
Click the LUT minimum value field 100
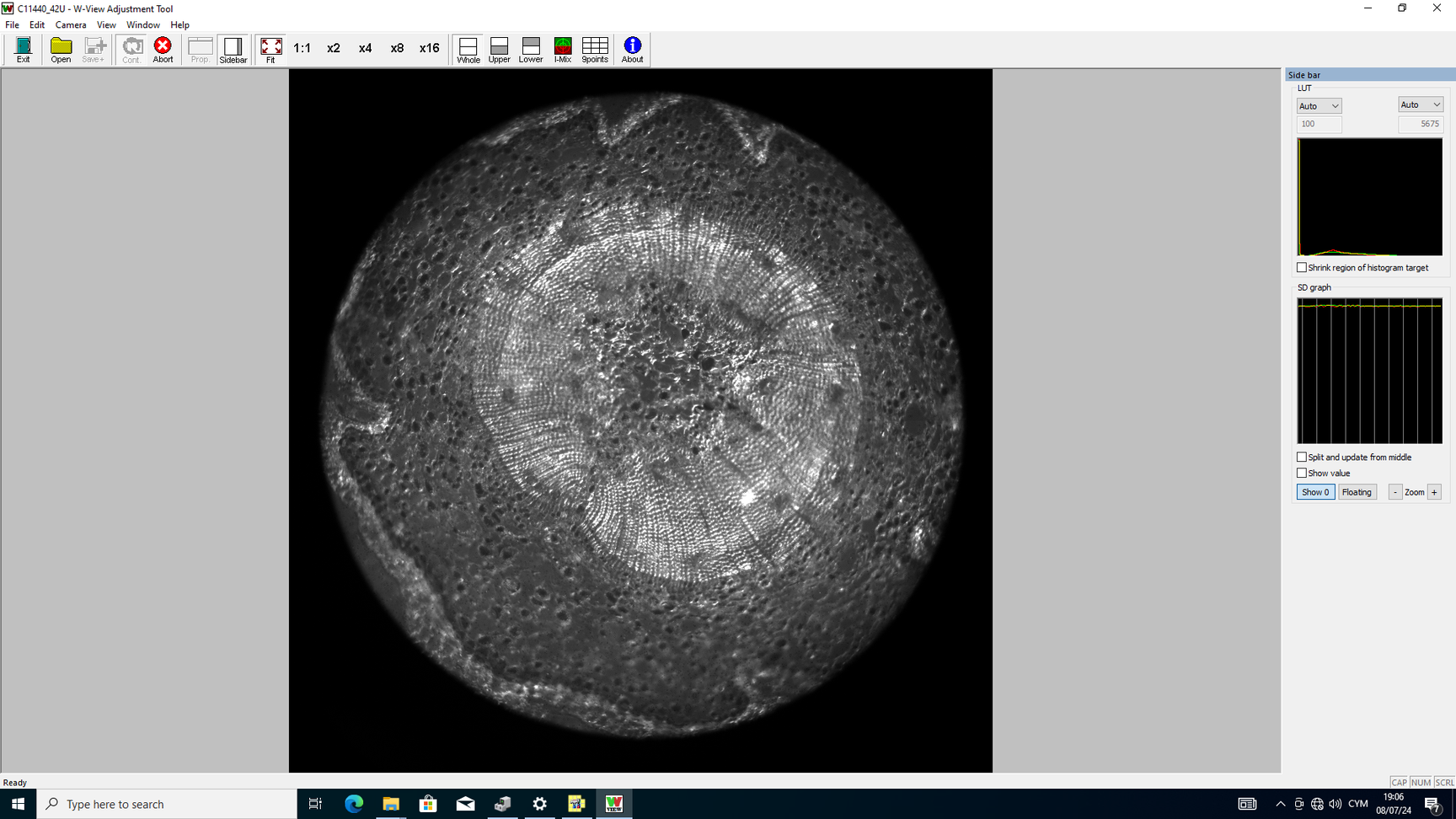(x=1319, y=124)
